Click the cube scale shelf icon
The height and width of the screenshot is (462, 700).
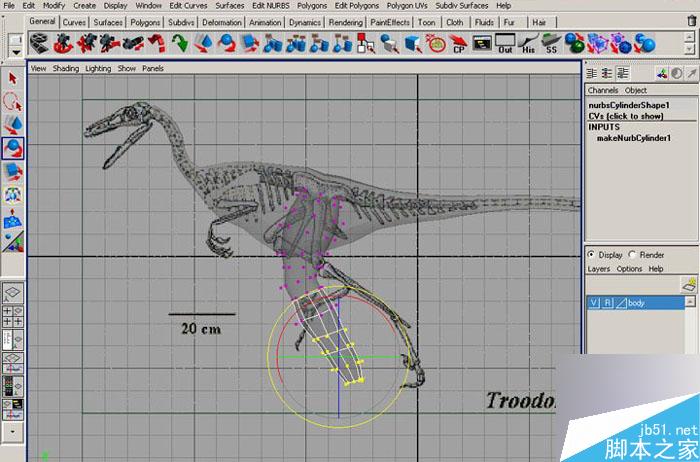pos(250,44)
